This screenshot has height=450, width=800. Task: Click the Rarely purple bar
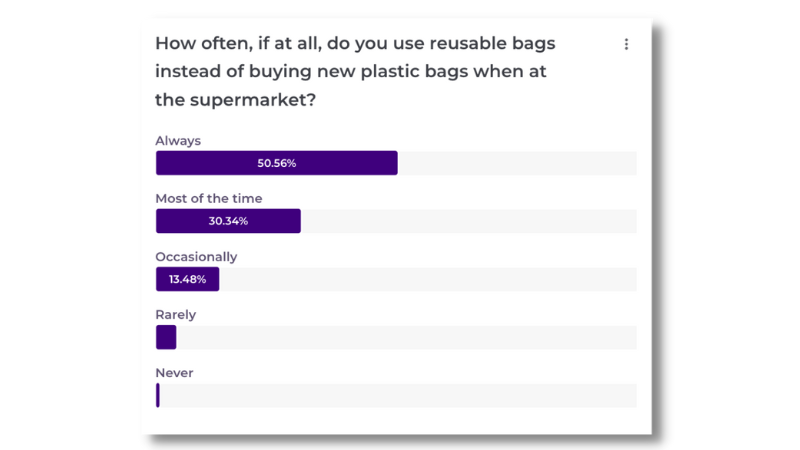pos(166,337)
